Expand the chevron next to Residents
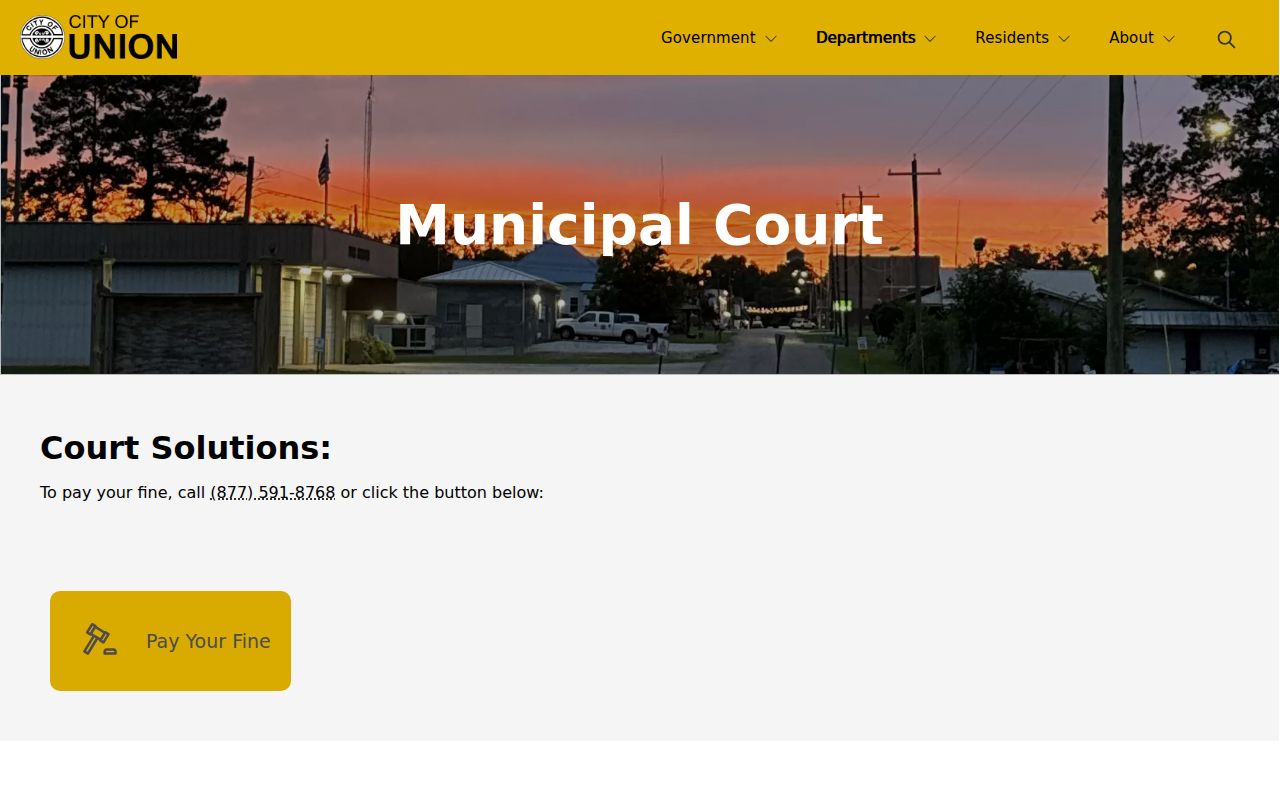Viewport: 1280px width, 800px height. pyautogui.click(x=1064, y=39)
